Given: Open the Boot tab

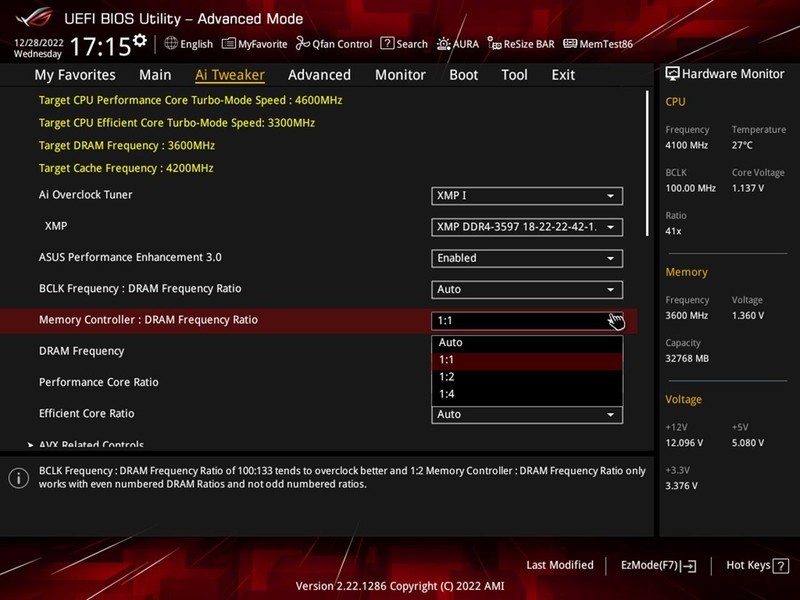Looking at the screenshot, I should pos(463,74).
